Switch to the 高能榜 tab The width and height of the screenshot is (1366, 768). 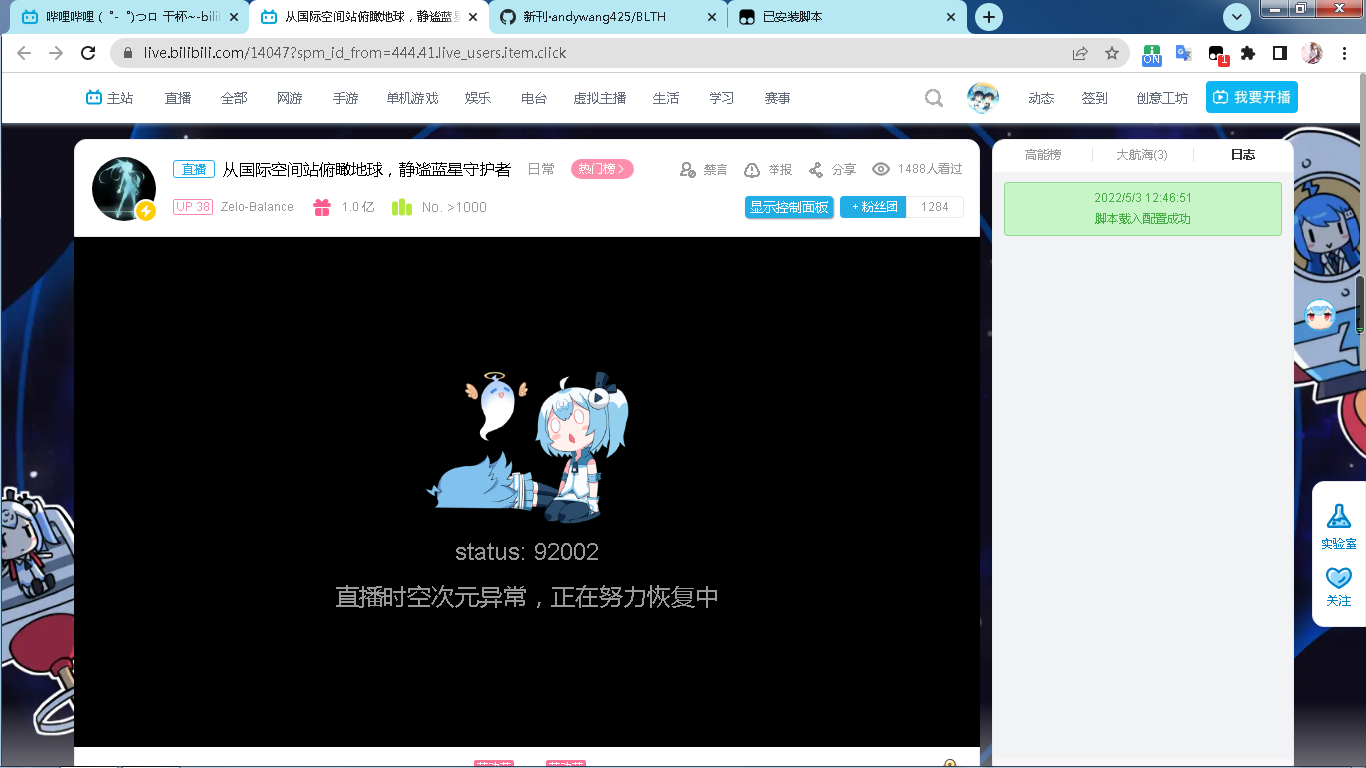click(x=1043, y=155)
